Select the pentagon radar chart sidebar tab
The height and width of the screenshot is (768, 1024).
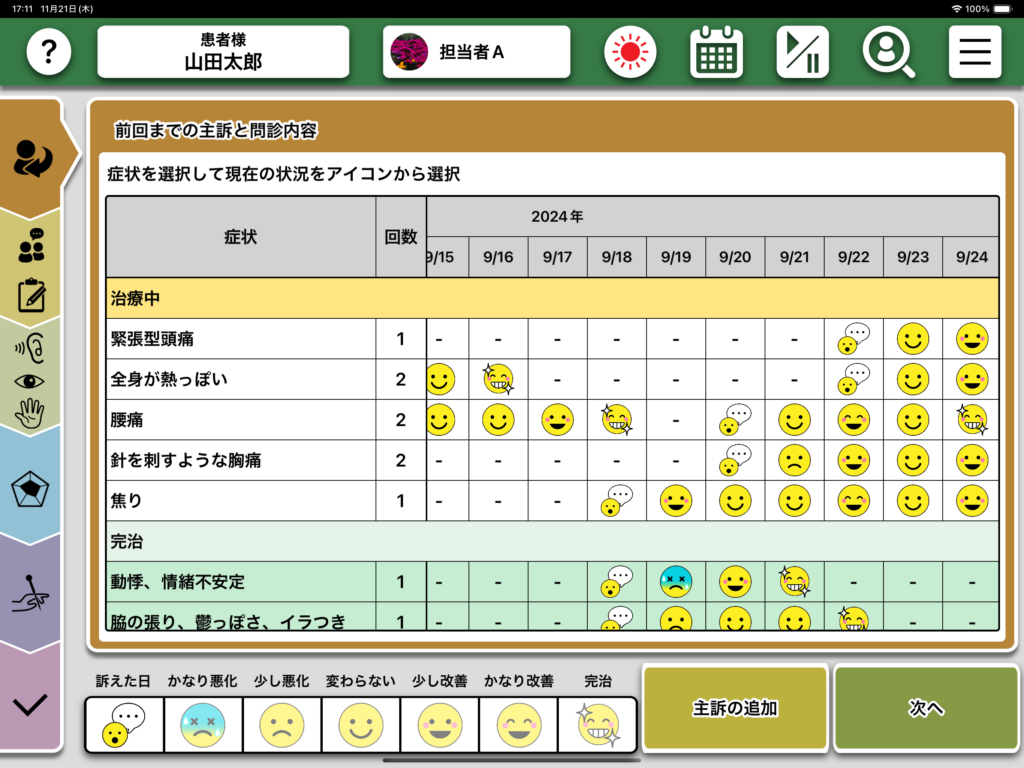(x=31, y=490)
